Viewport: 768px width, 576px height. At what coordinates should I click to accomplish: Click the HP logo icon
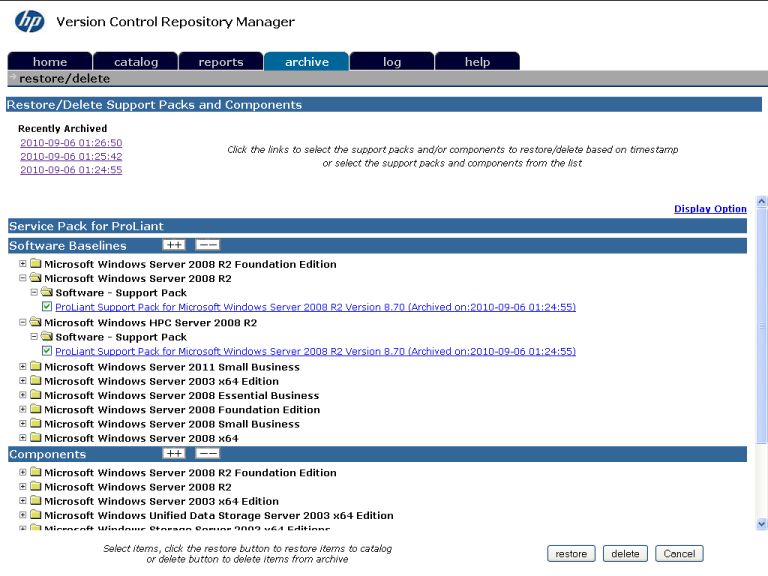click(x=29, y=21)
